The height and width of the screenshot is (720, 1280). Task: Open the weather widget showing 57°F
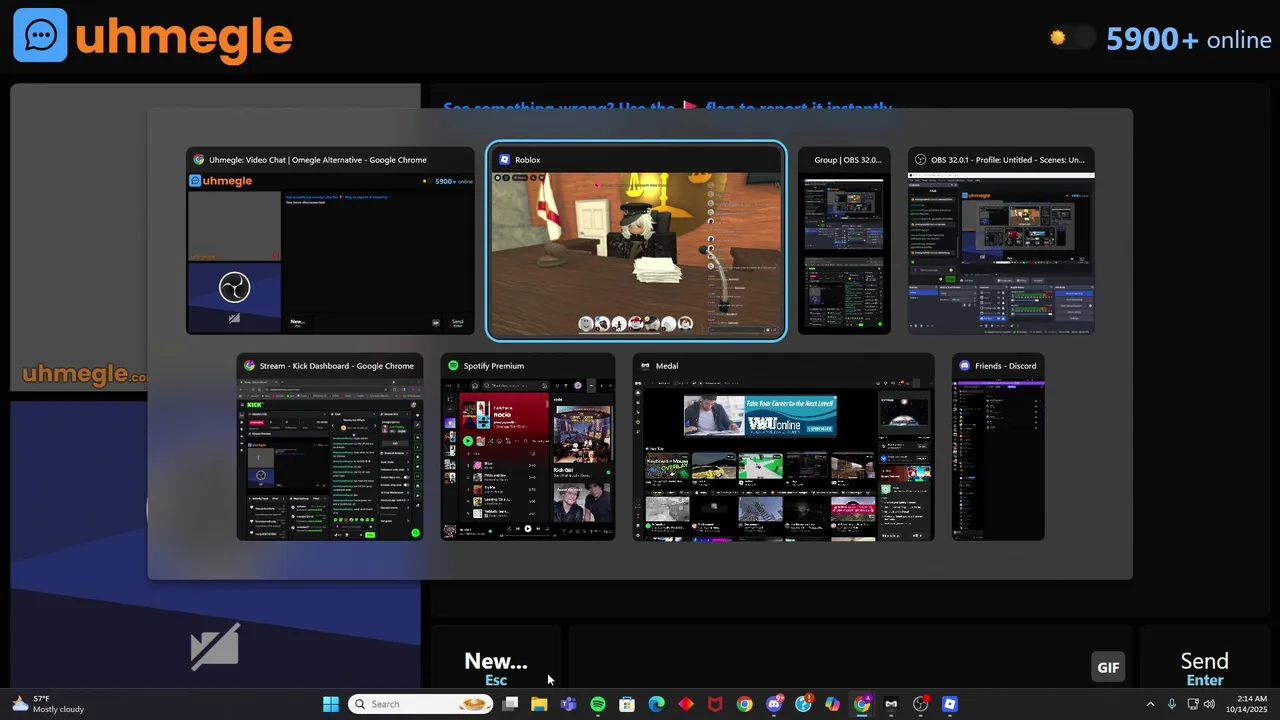[48, 704]
